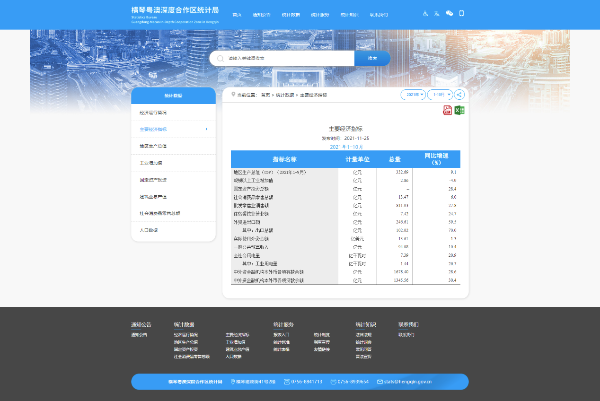Screen dimensions: 600x401
Task: Click the 同比增速(%) column header
Action: pos(436,159)
